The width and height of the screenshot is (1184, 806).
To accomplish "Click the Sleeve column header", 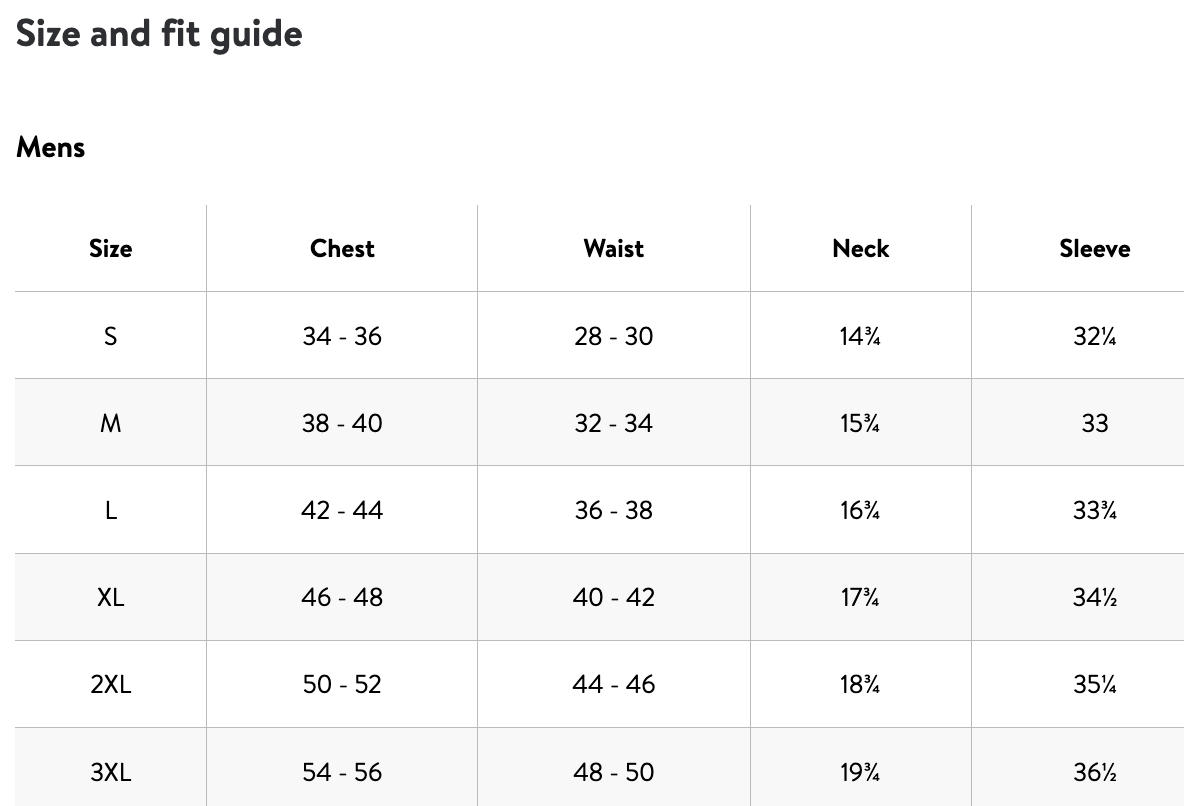I will (1095, 249).
